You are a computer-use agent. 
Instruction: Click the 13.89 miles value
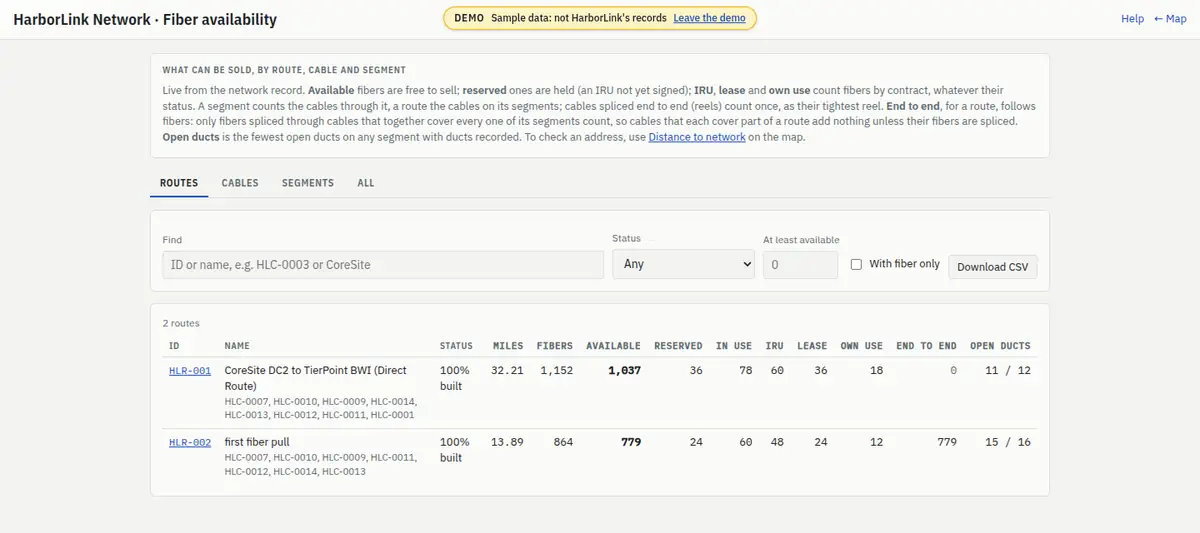pyautogui.click(x=508, y=442)
